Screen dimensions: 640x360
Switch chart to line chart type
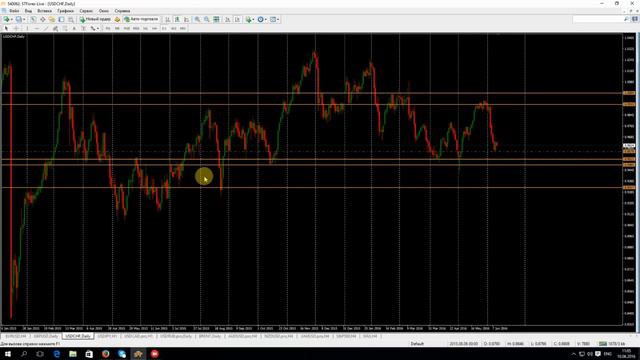click(187, 19)
